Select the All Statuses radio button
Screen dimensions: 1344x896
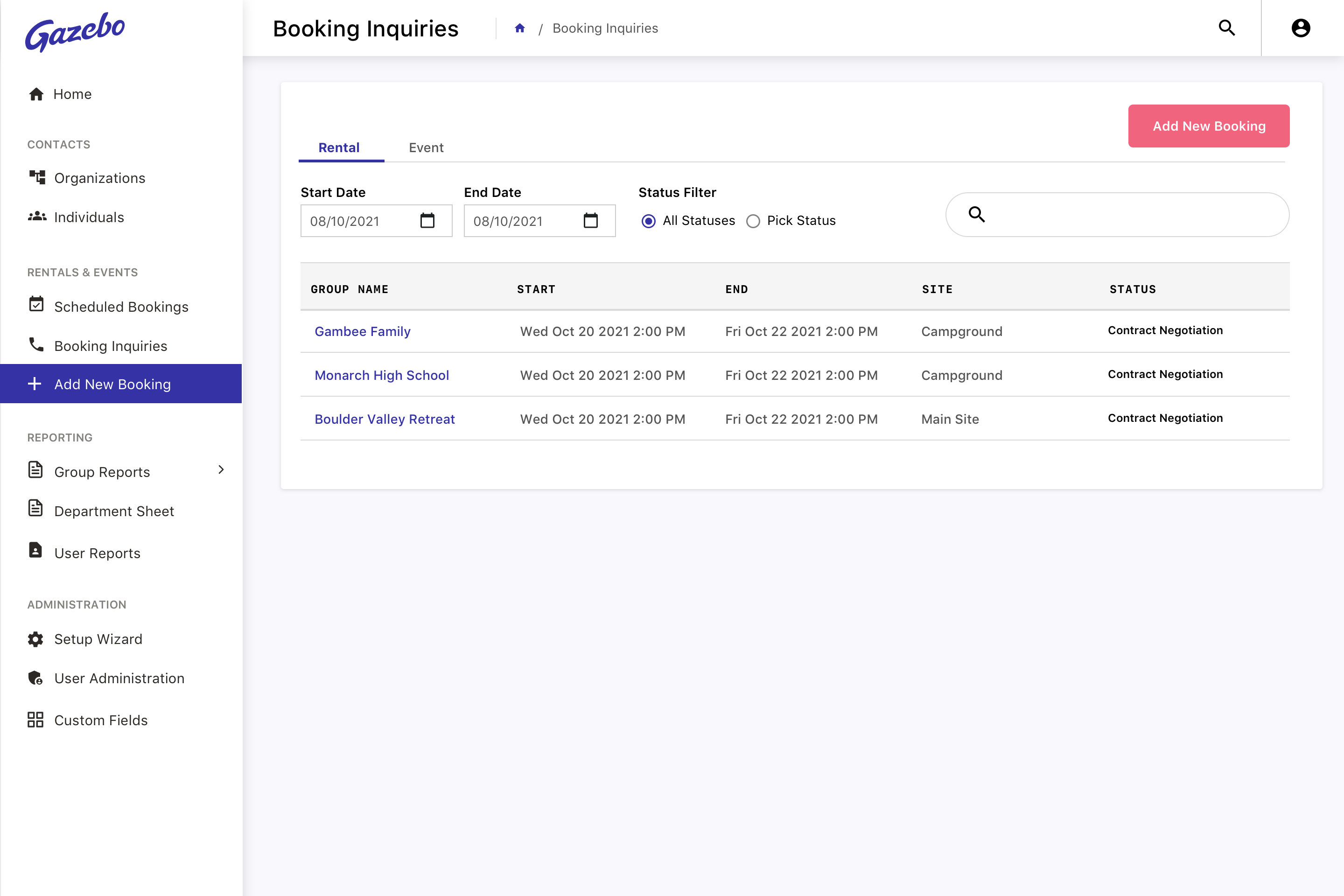(x=648, y=221)
